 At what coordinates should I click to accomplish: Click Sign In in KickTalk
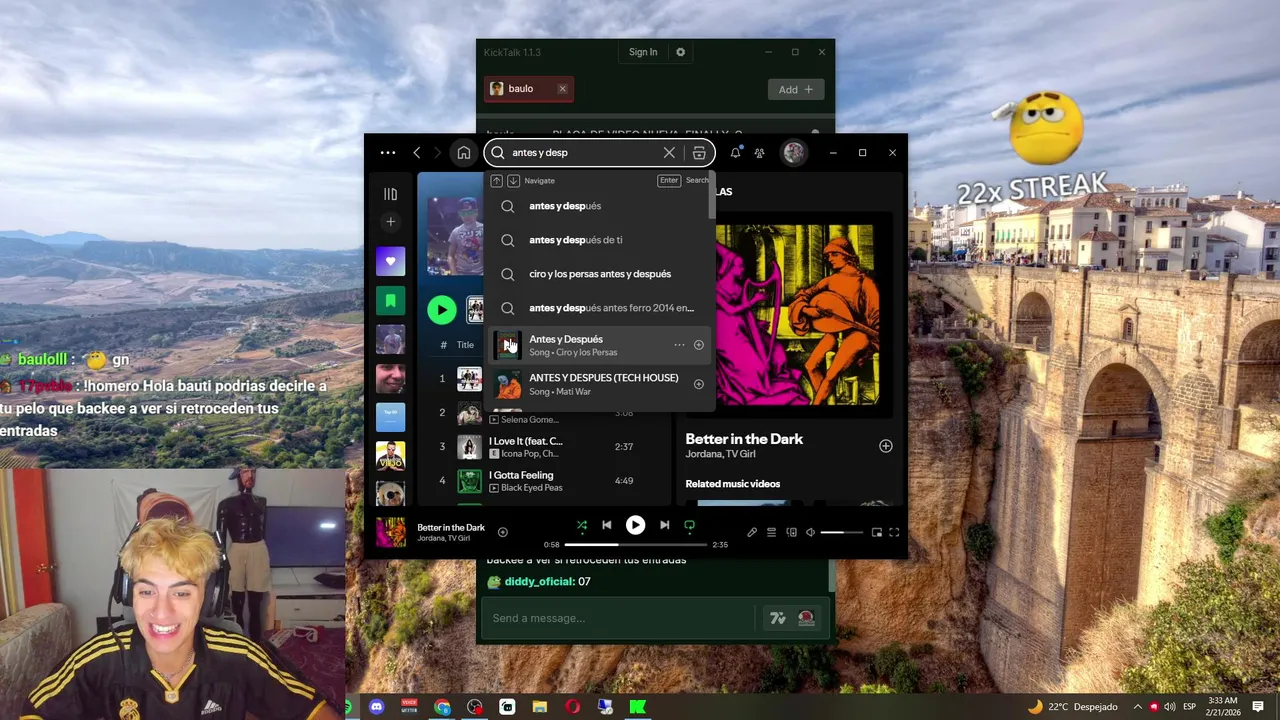pos(643,52)
